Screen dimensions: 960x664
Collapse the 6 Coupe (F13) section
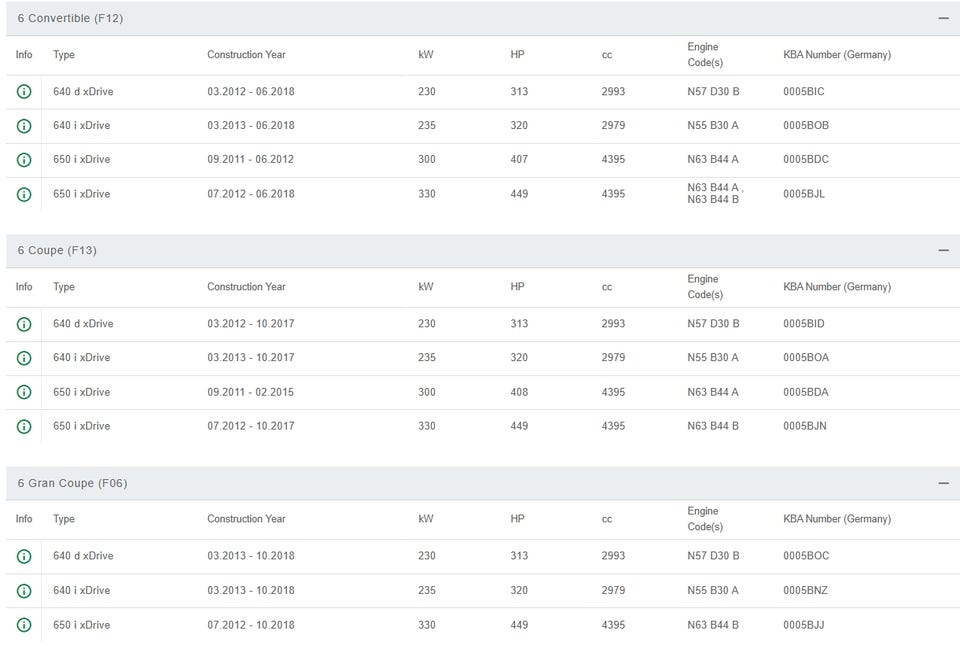[x=943, y=250]
